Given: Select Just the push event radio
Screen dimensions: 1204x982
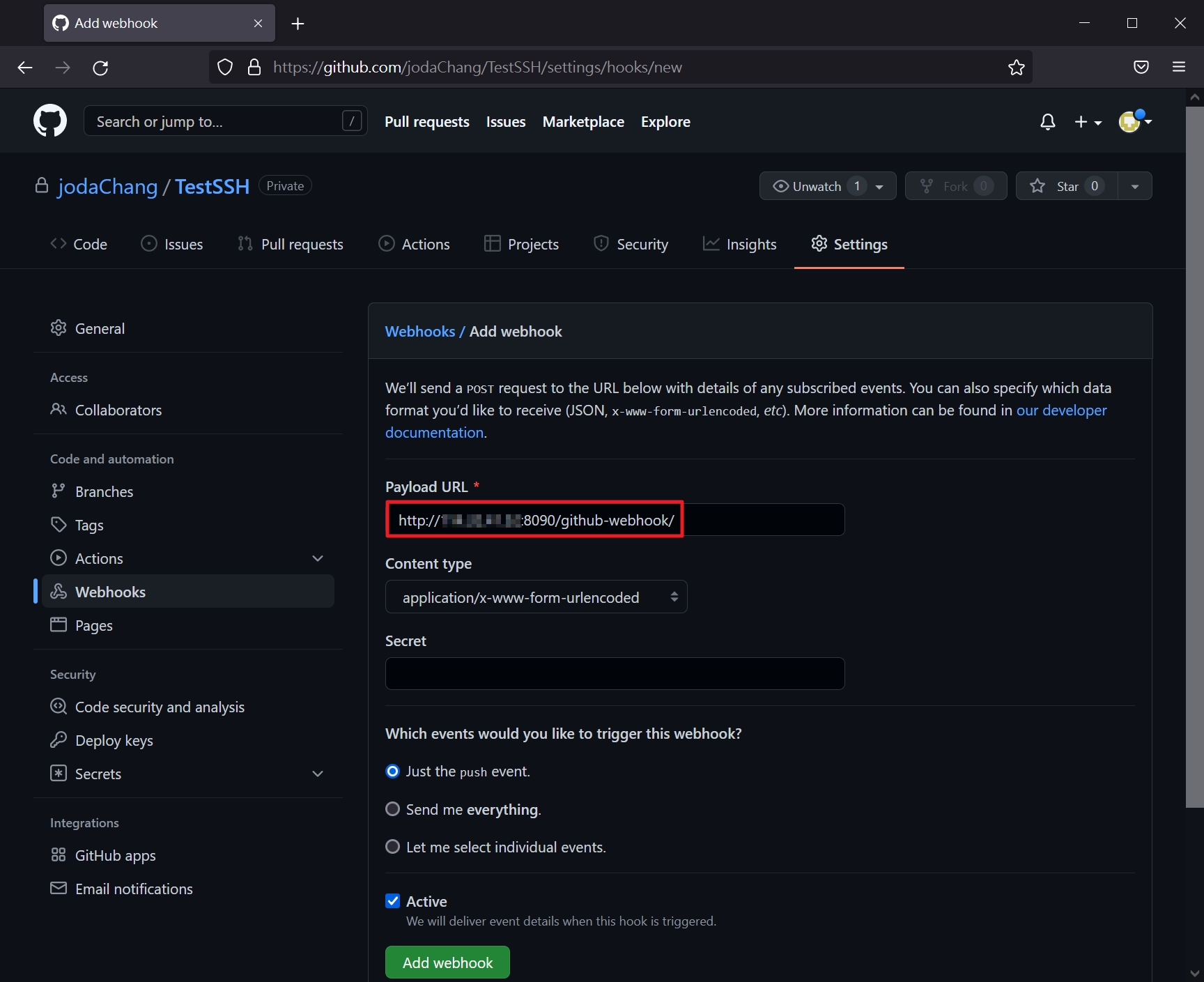Looking at the screenshot, I should [x=393, y=772].
